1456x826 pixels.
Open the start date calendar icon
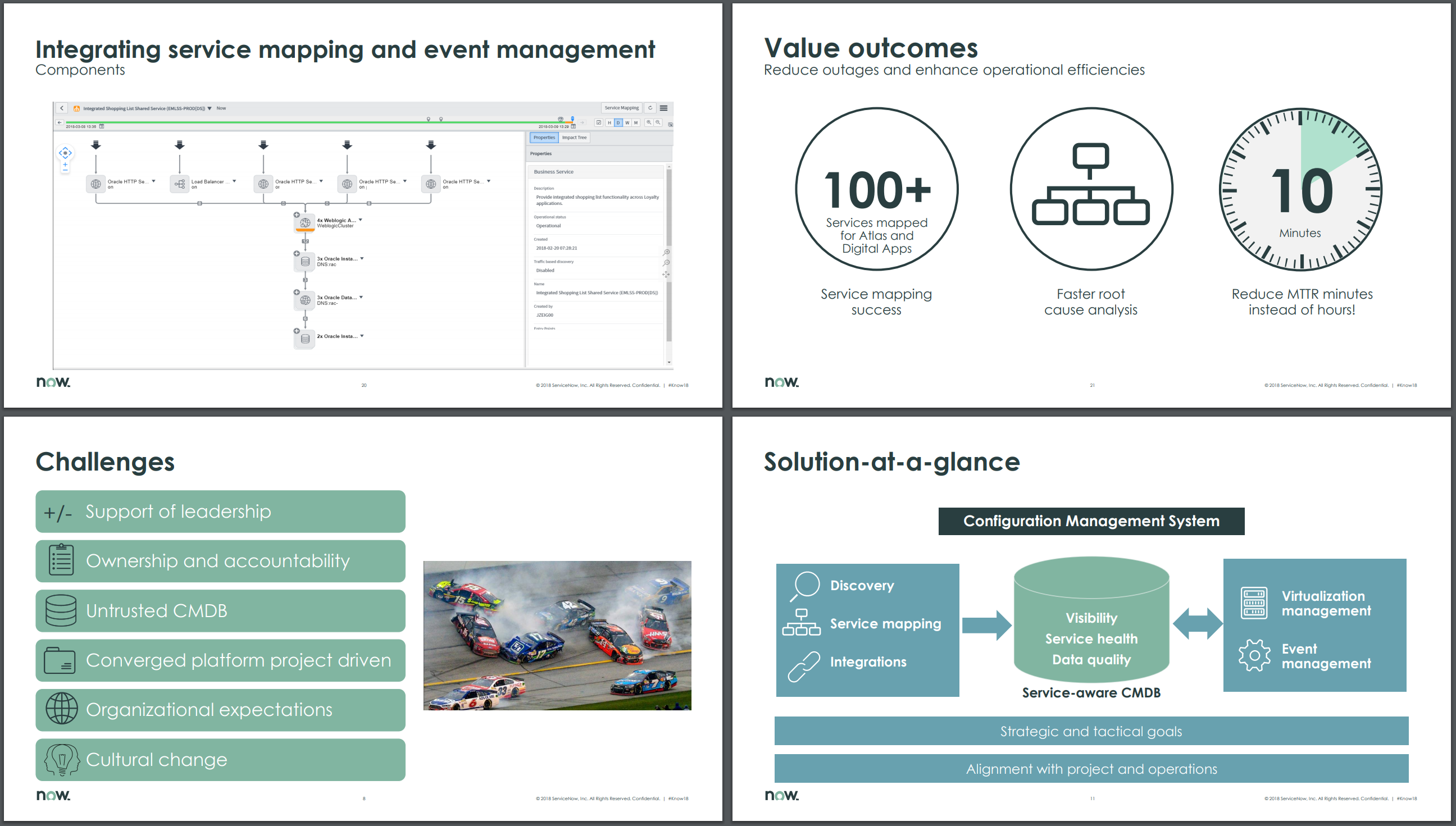pyautogui.click(x=102, y=126)
